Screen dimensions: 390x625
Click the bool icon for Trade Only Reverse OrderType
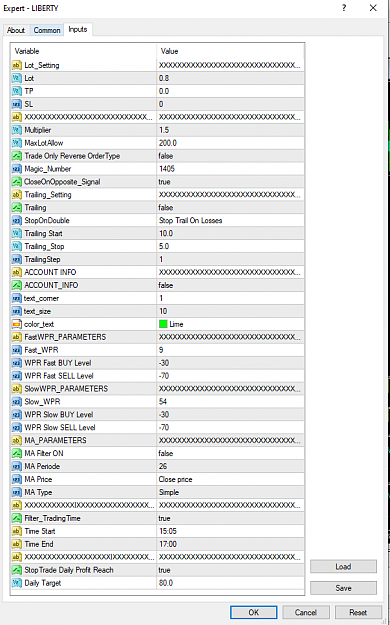pos(17,156)
